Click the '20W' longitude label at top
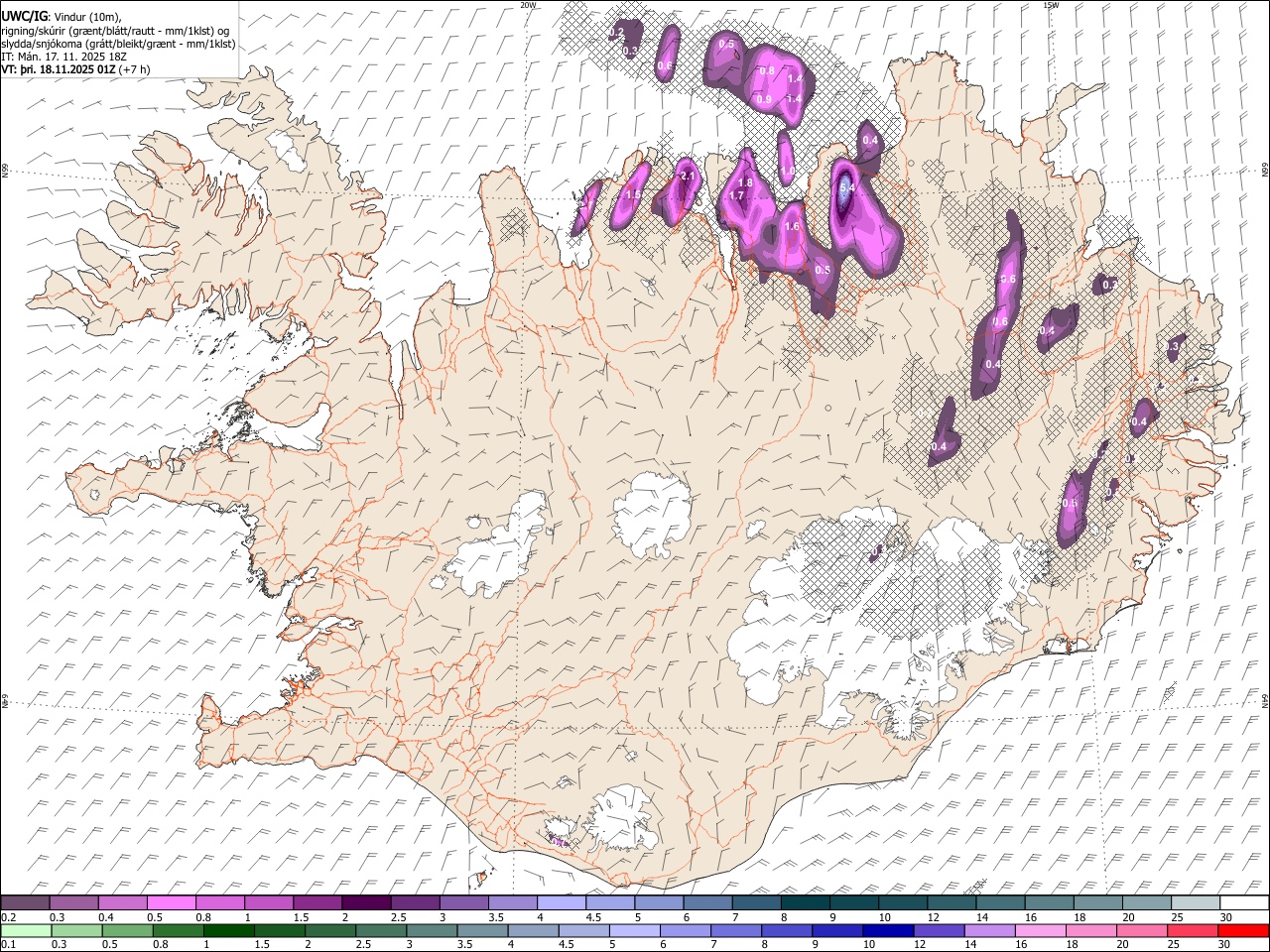Viewport: 1270px width, 952px height. click(527, 5)
